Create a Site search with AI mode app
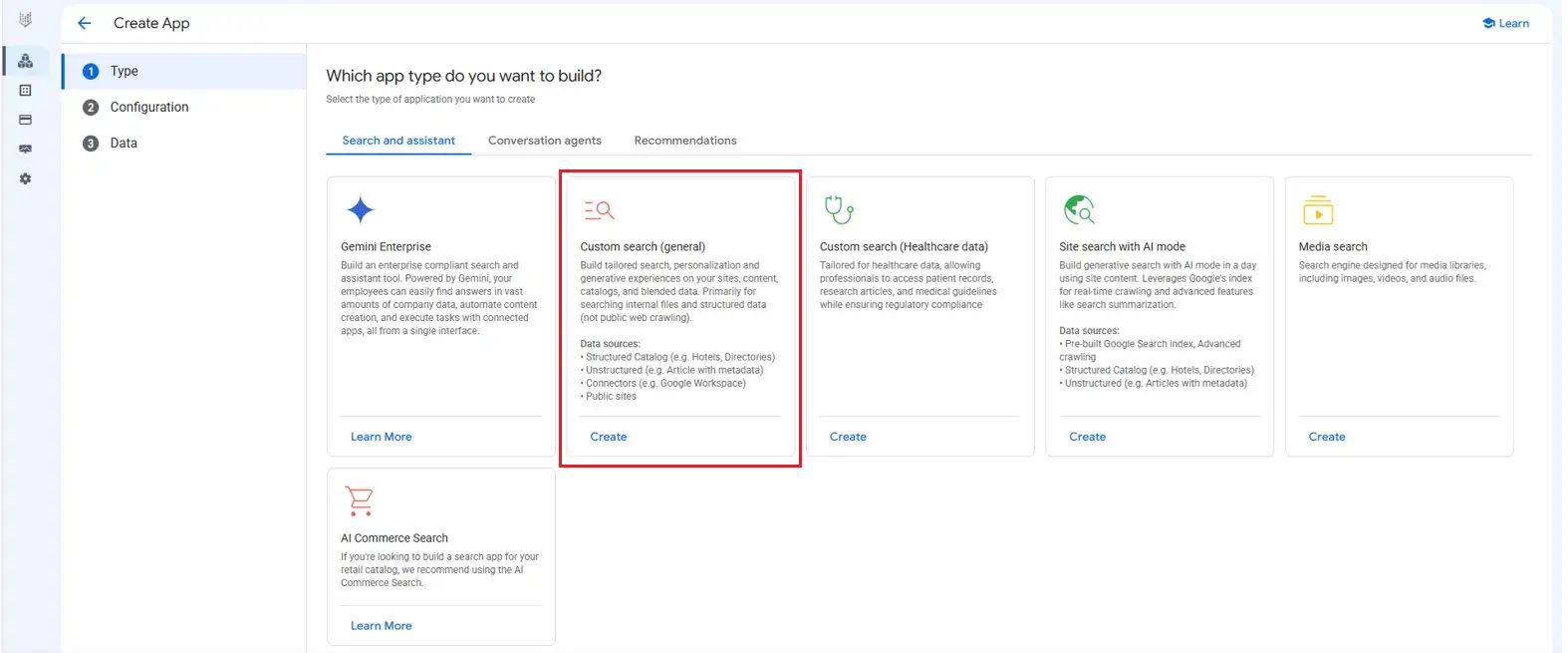Viewport: 1568px width, 653px height. (1088, 437)
